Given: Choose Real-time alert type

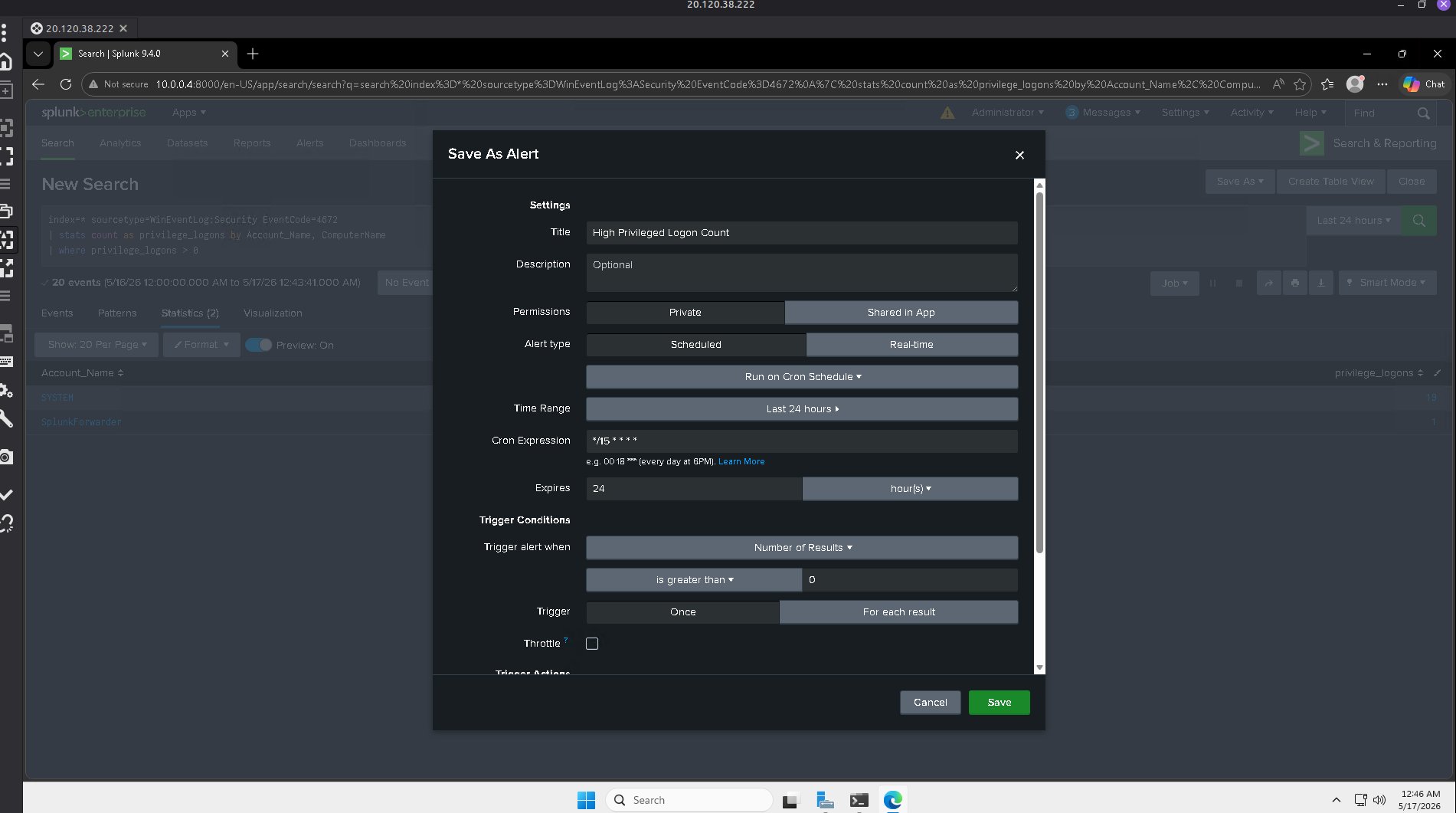Looking at the screenshot, I should click(x=911, y=345).
